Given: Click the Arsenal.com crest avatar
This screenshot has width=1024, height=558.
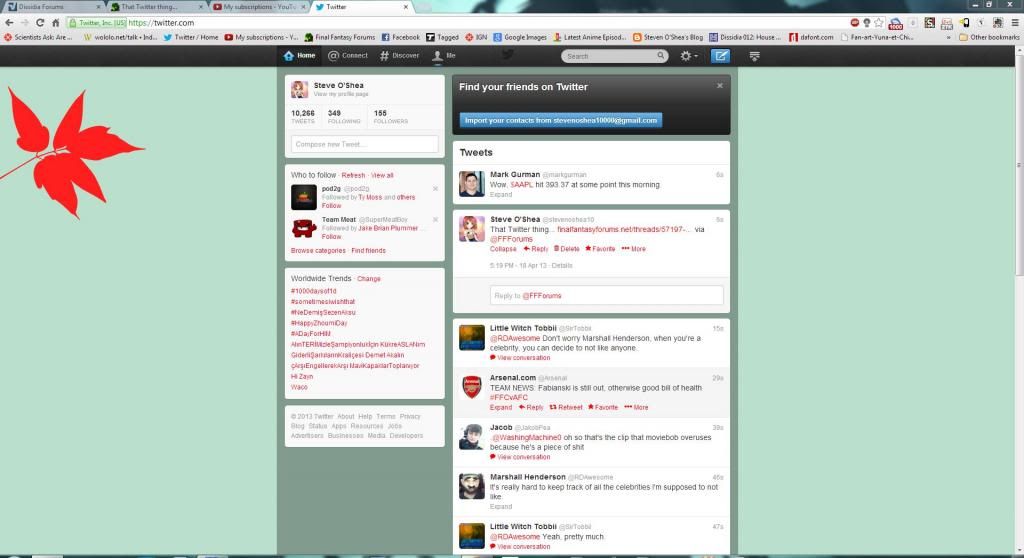Looking at the screenshot, I should click(472, 387).
